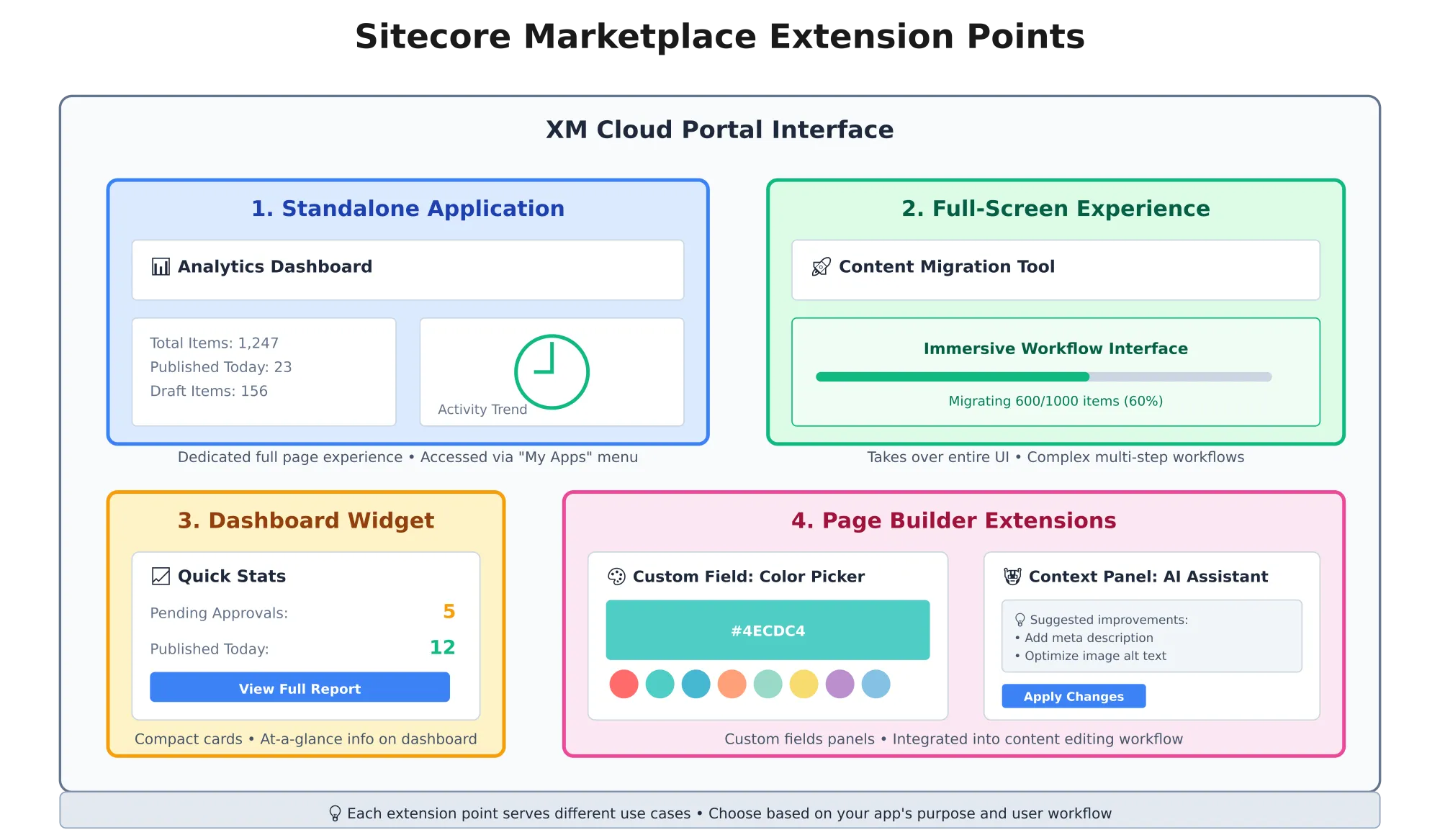
Task: Click the Content Migration Tool rocket icon
Action: click(822, 267)
